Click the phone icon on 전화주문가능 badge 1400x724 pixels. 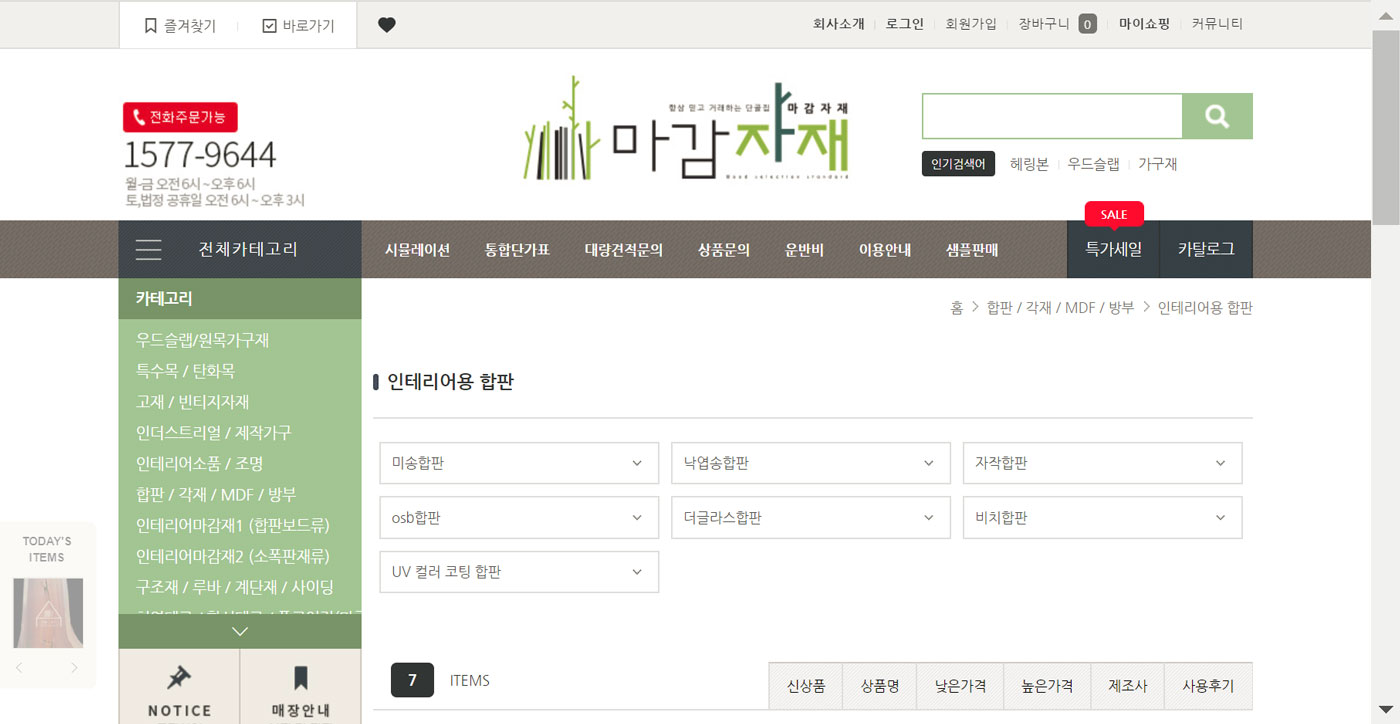(x=139, y=117)
